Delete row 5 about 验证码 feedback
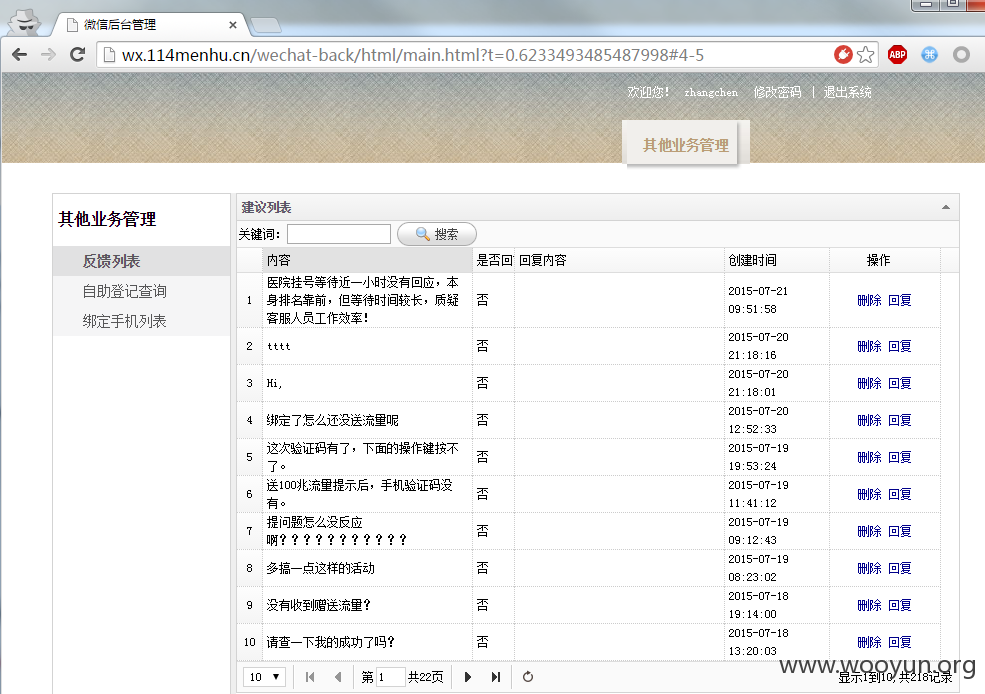The width and height of the screenshot is (985, 694). [x=869, y=457]
